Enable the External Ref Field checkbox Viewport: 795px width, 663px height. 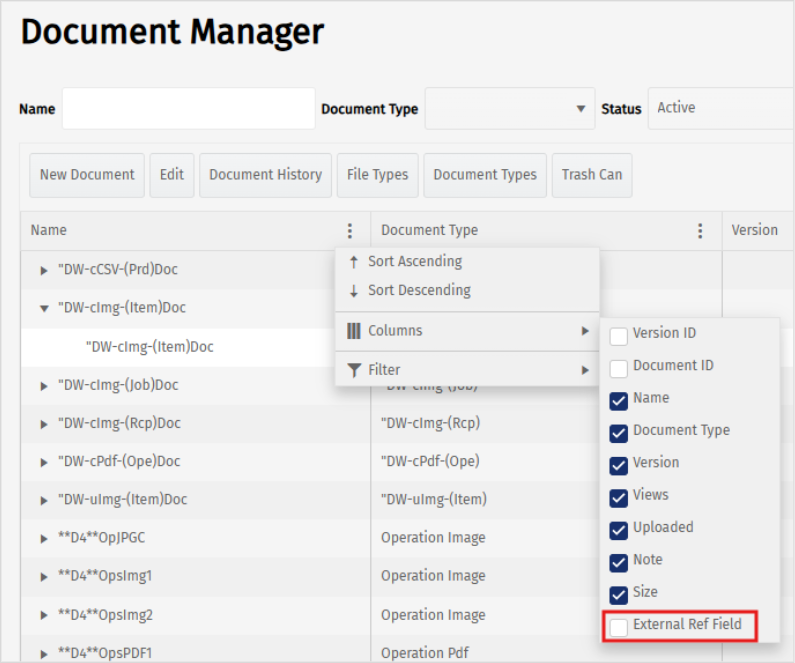pos(619,628)
